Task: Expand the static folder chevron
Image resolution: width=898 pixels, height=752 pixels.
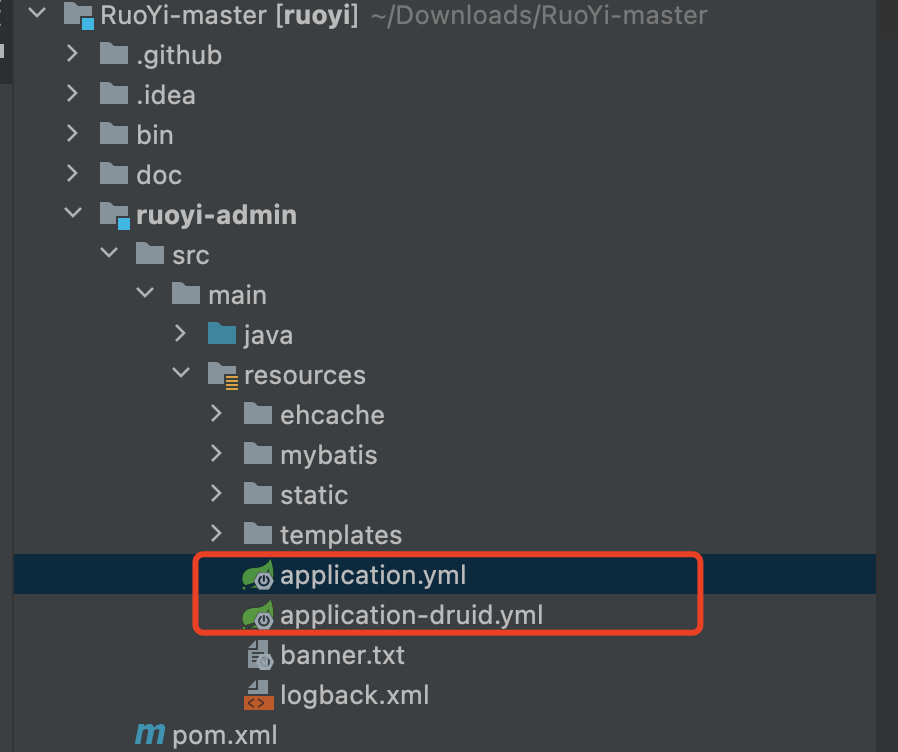Action: pyautogui.click(x=216, y=493)
